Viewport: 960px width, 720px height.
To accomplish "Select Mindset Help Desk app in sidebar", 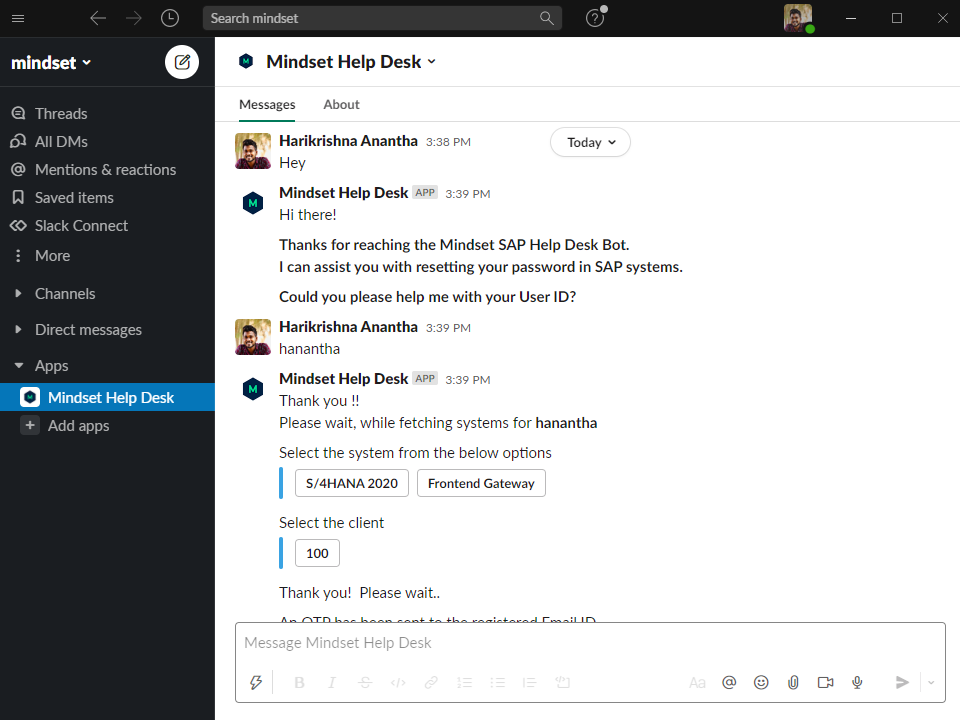I will (x=107, y=397).
